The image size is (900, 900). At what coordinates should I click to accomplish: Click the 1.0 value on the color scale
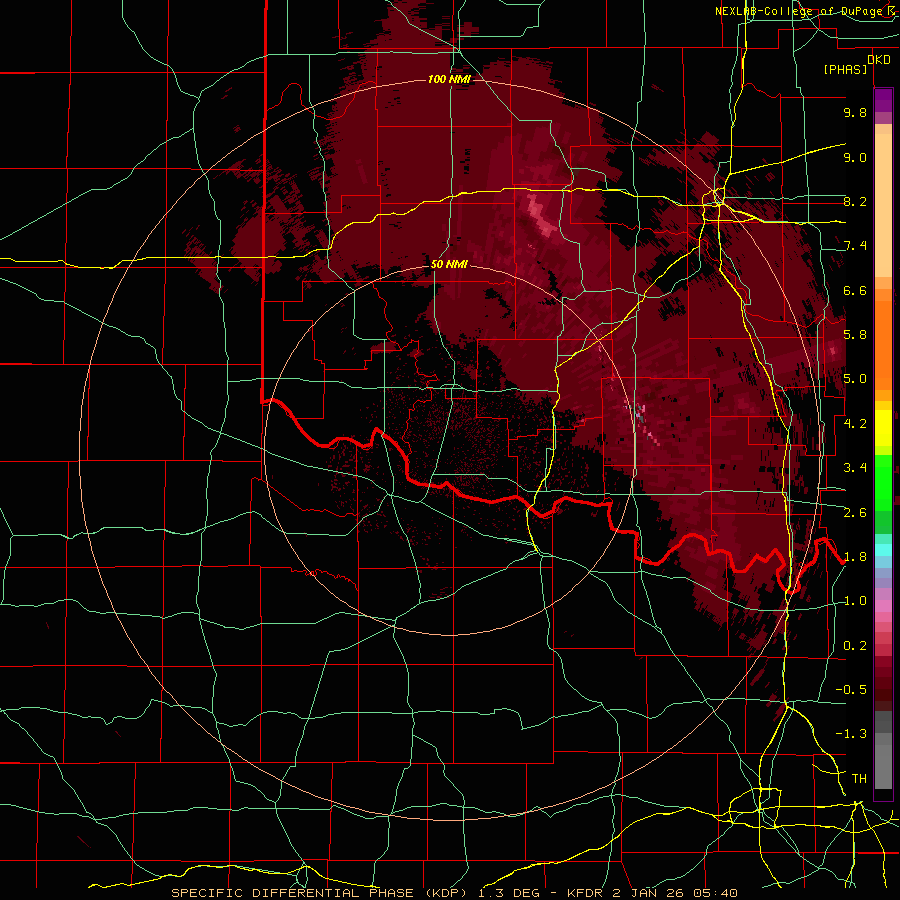coord(855,601)
